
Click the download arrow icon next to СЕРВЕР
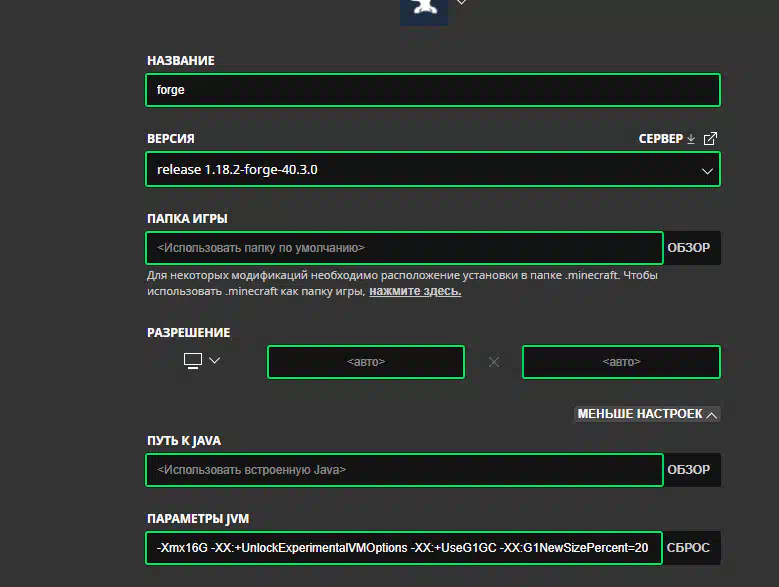tap(691, 139)
